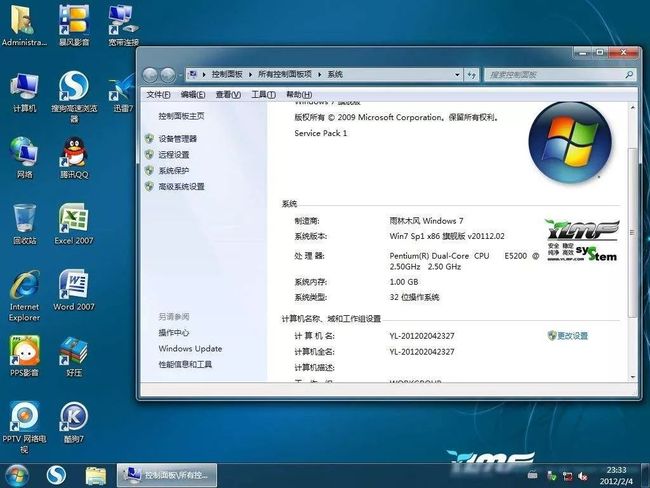Open the Administrator folder desktop icon
The width and height of the screenshot is (650, 488).
coord(24,24)
